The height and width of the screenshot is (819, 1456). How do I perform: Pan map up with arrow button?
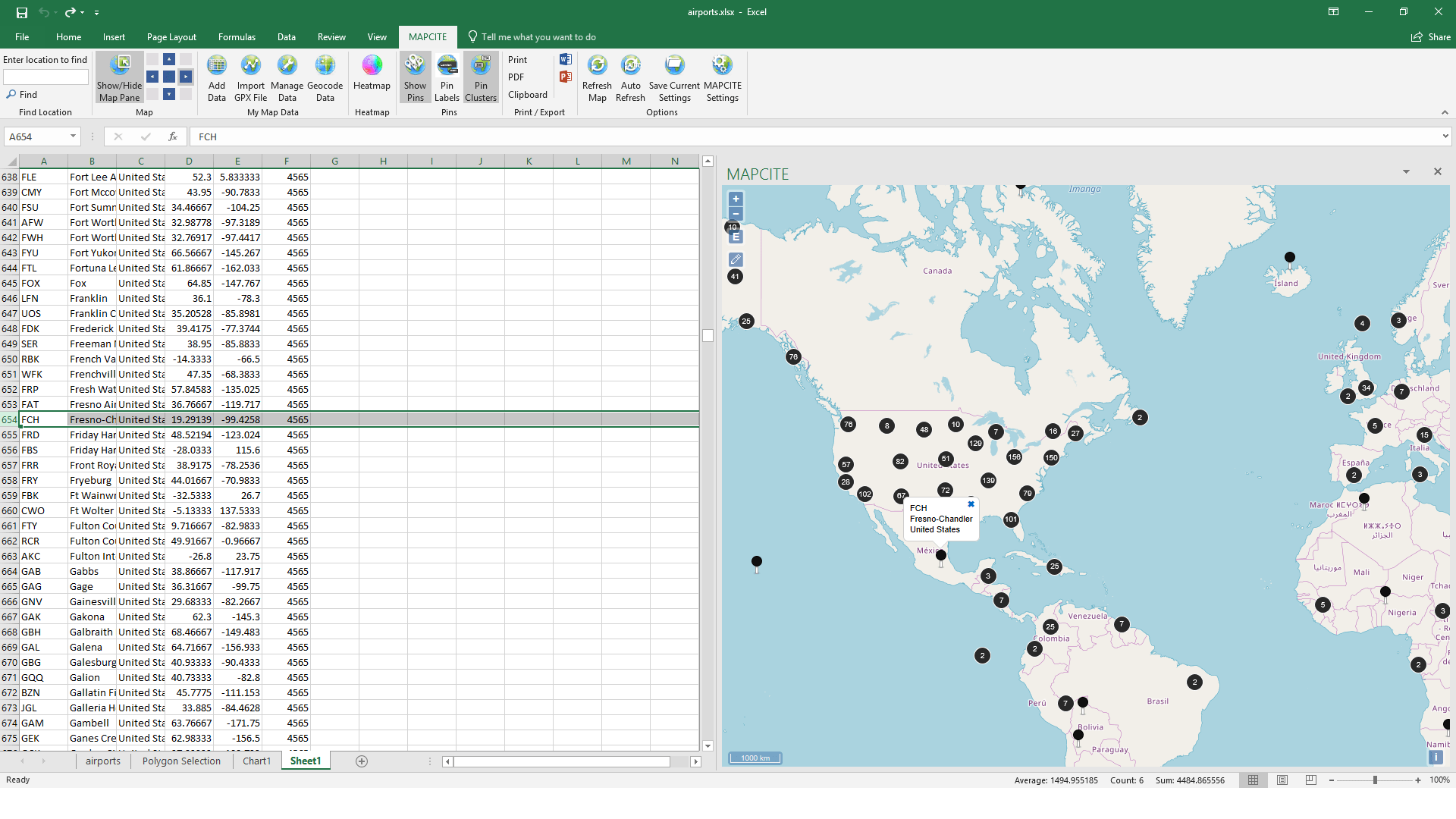click(169, 59)
